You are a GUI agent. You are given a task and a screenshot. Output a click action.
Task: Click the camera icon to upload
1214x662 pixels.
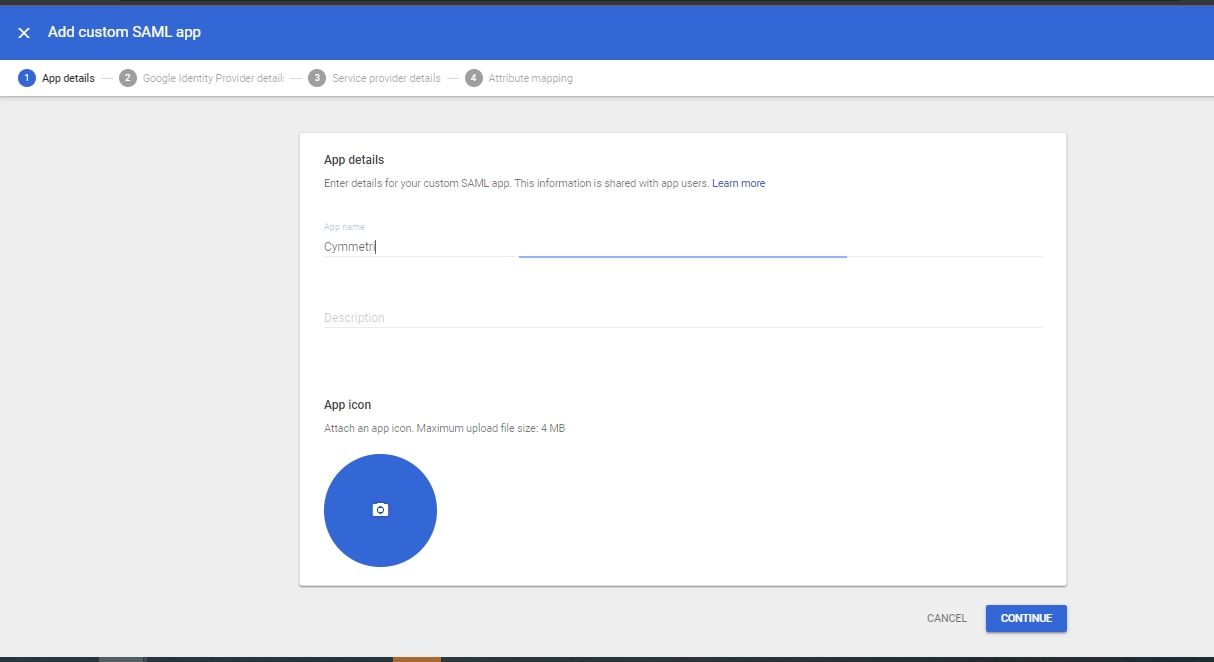tap(380, 510)
